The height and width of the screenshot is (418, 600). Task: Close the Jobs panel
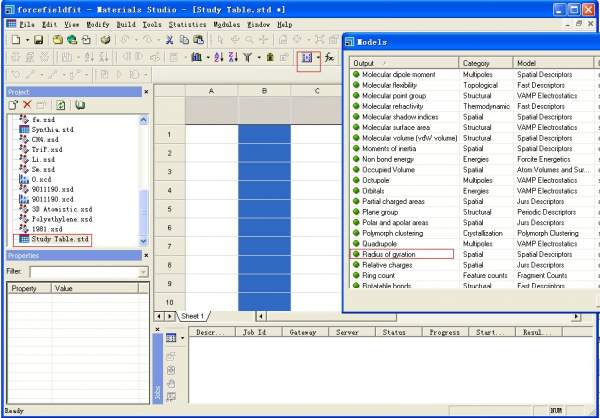157,329
